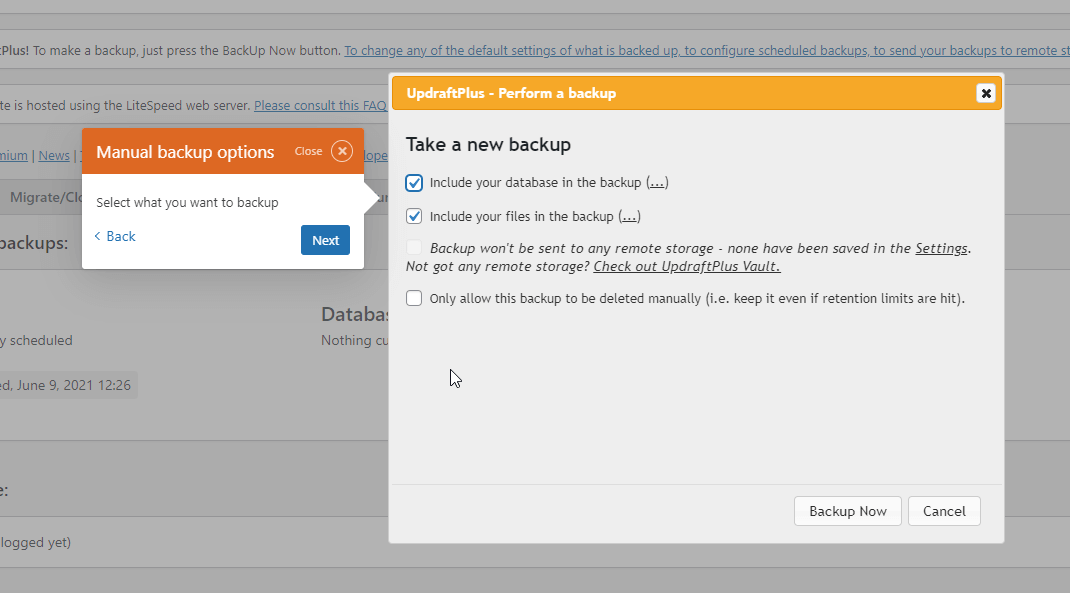The width and height of the screenshot is (1070, 593).
Task: Click Select what you want to backup text
Action: point(187,203)
